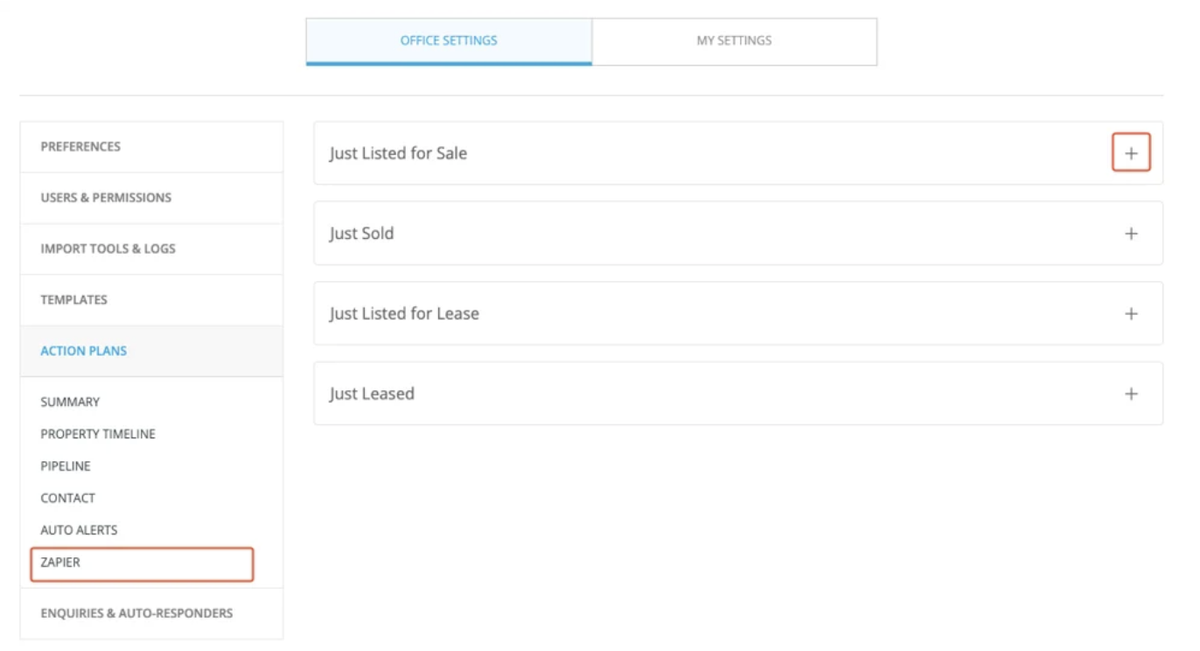Click plus icon on Just Sold row
The height and width of the screenshot is (651, 1200).
click(1131, 233)
